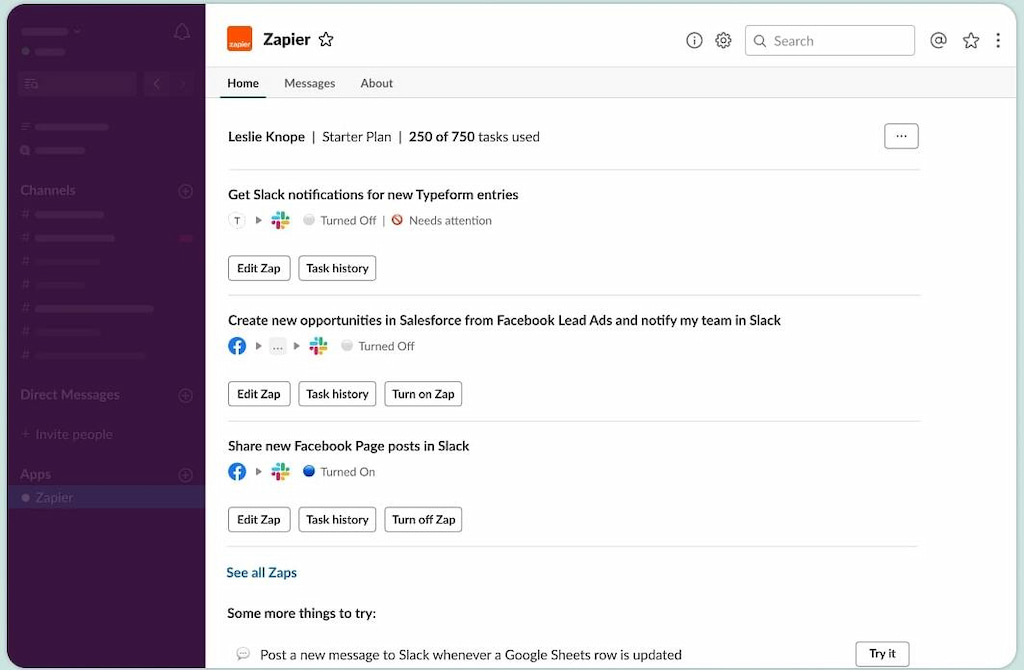
Task: Select the Facebook icon in the Salesforce Zap
Action: pyautogui.click(x=237, y=346)
